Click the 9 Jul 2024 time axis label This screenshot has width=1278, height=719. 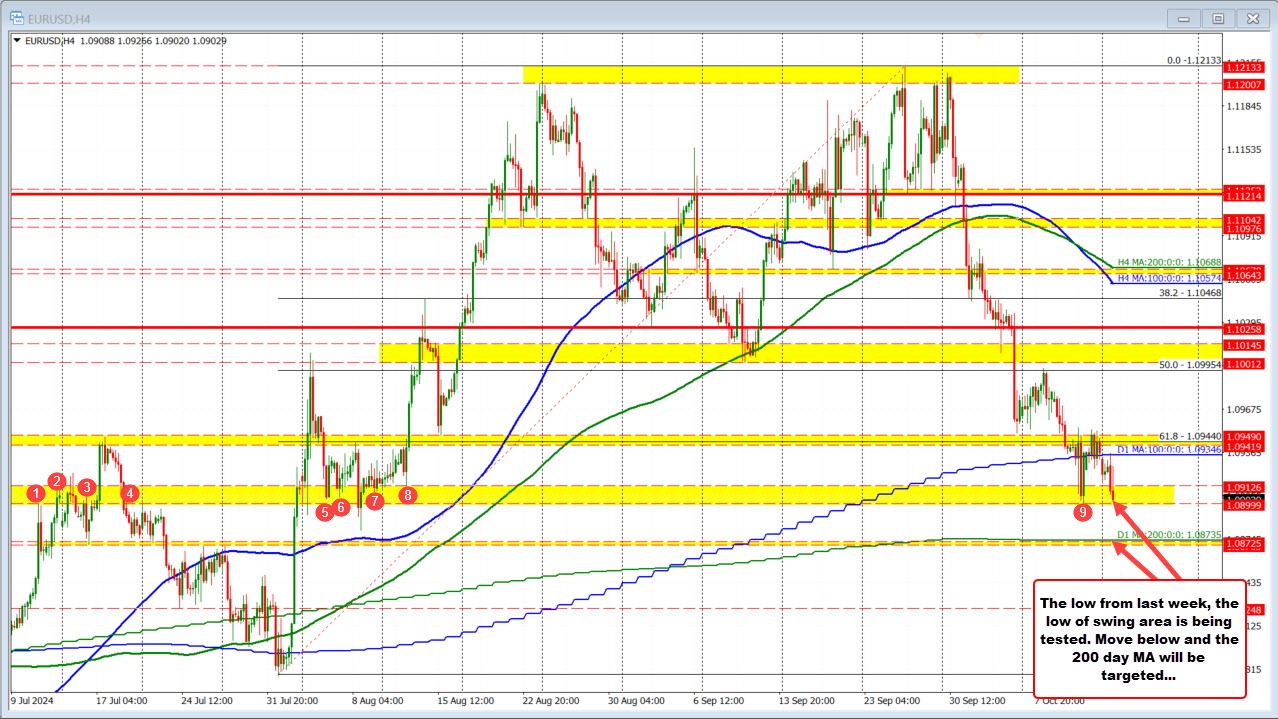[x=30, y=701]
